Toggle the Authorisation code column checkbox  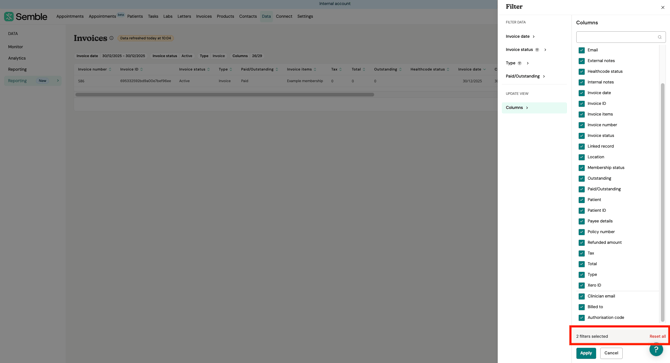582,317
